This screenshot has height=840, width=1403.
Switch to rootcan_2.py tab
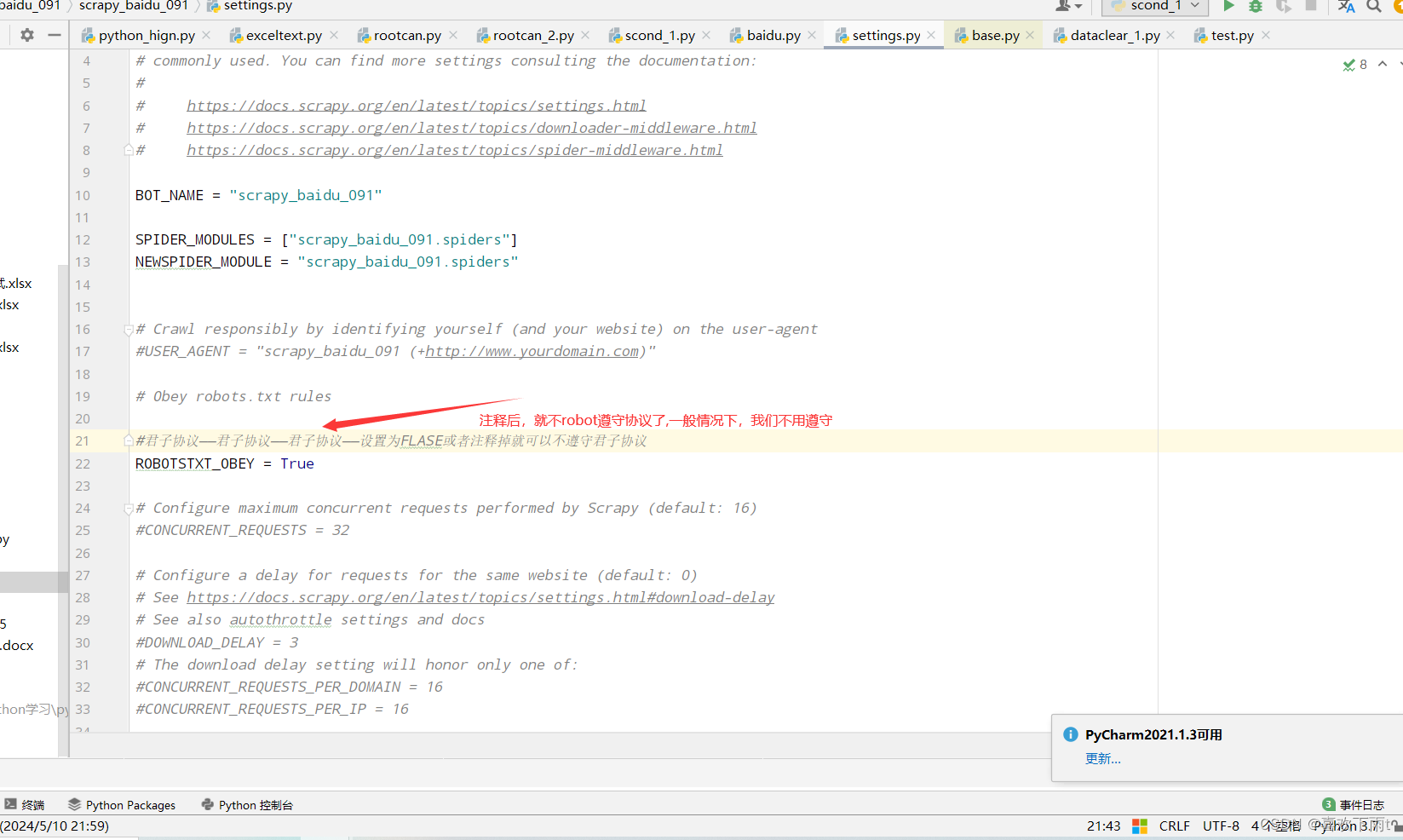coord(533,36)
